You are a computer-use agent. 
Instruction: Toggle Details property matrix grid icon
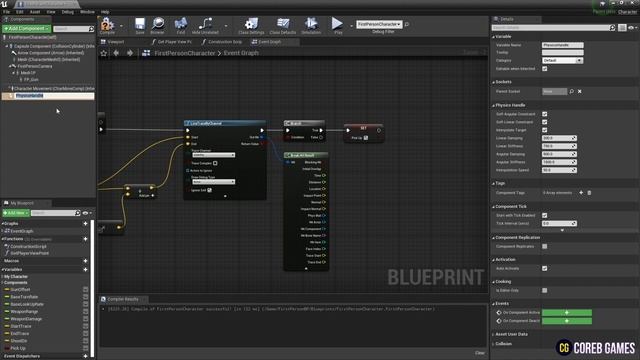coord(622,28)
